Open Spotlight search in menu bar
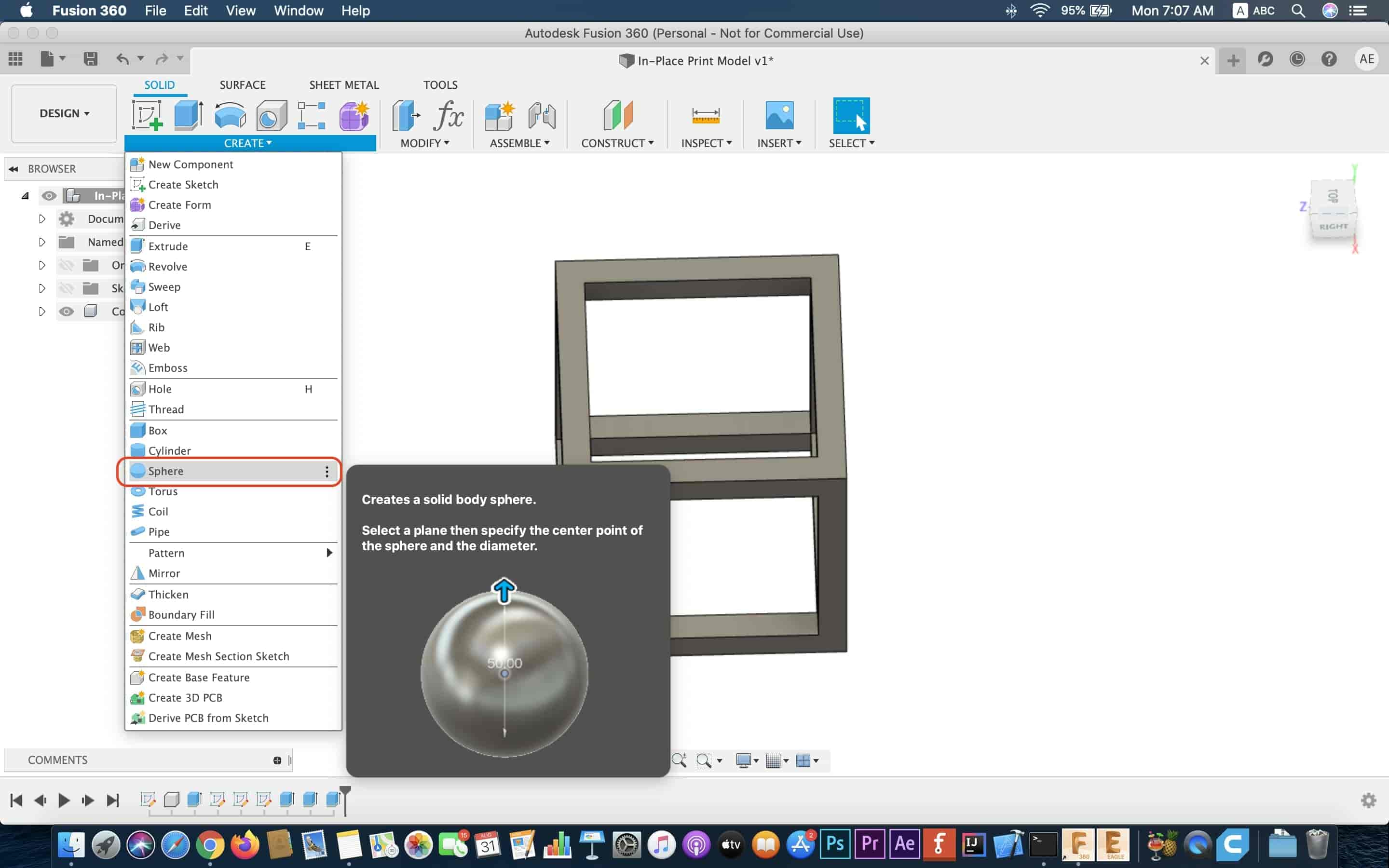Image resolution: width=1389 pixels, height=868 pixels. (x=1298, y=10)
